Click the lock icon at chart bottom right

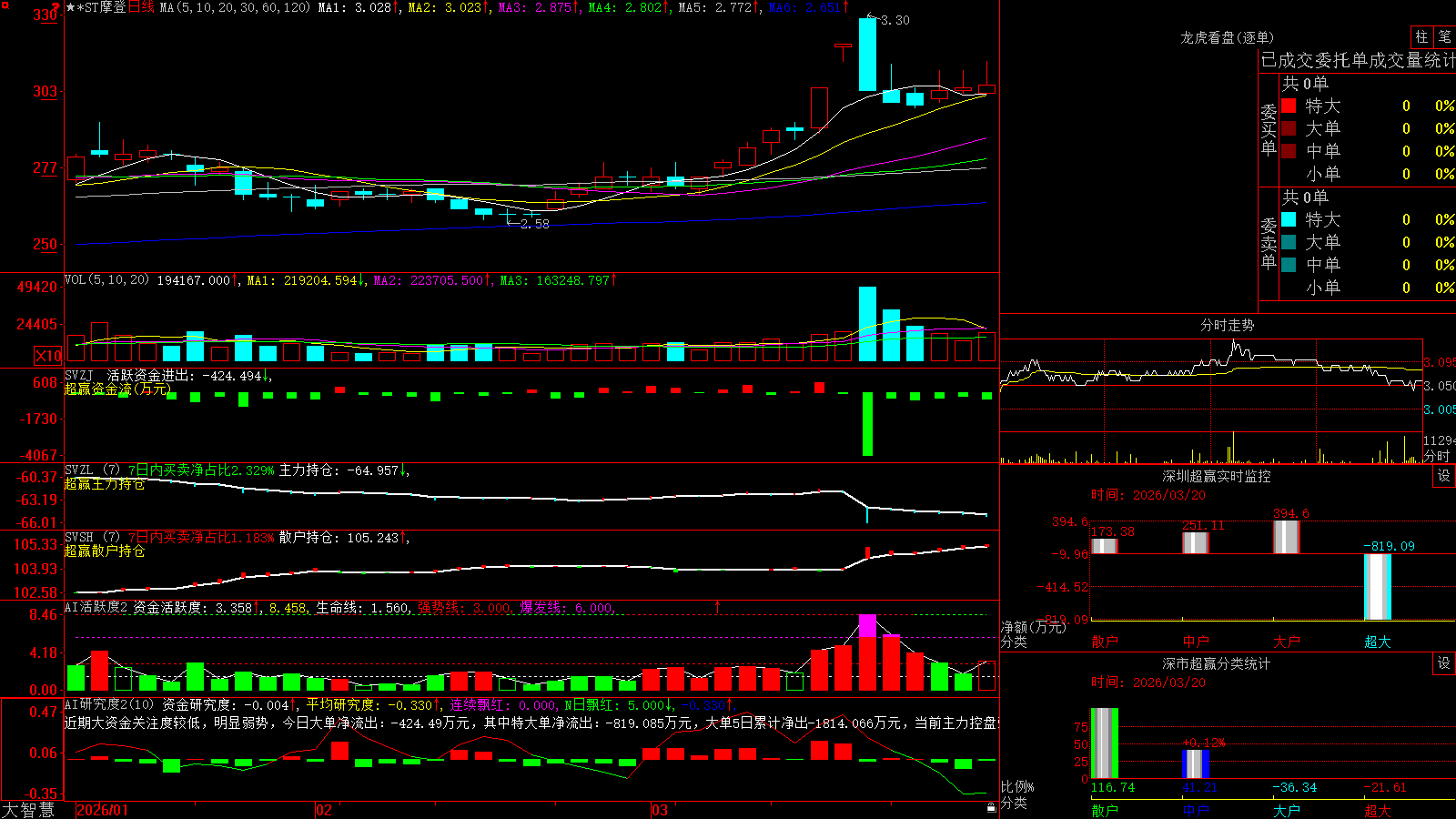[992, 807]
